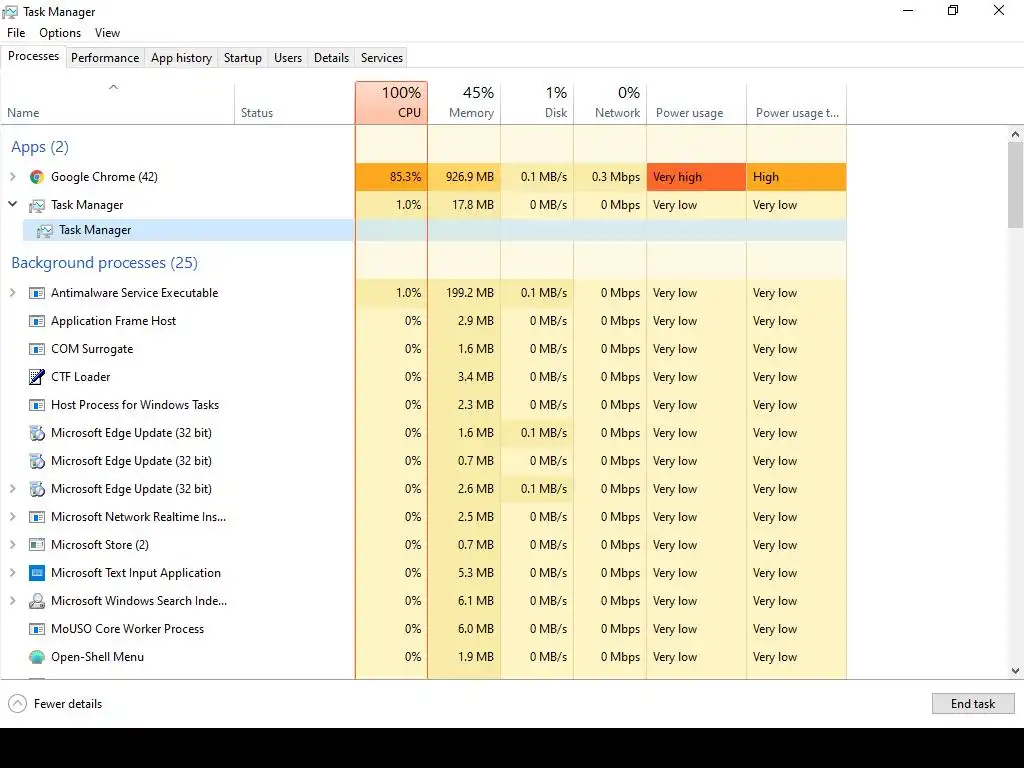This screenshot has height=768, width=1024.
Task: Open the Options menu
Action: 60,33
